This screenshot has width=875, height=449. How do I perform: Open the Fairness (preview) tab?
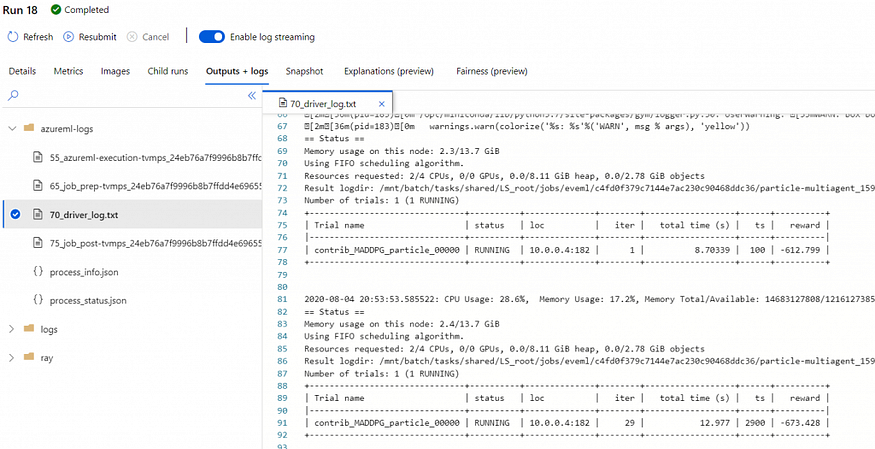point(492,71)
